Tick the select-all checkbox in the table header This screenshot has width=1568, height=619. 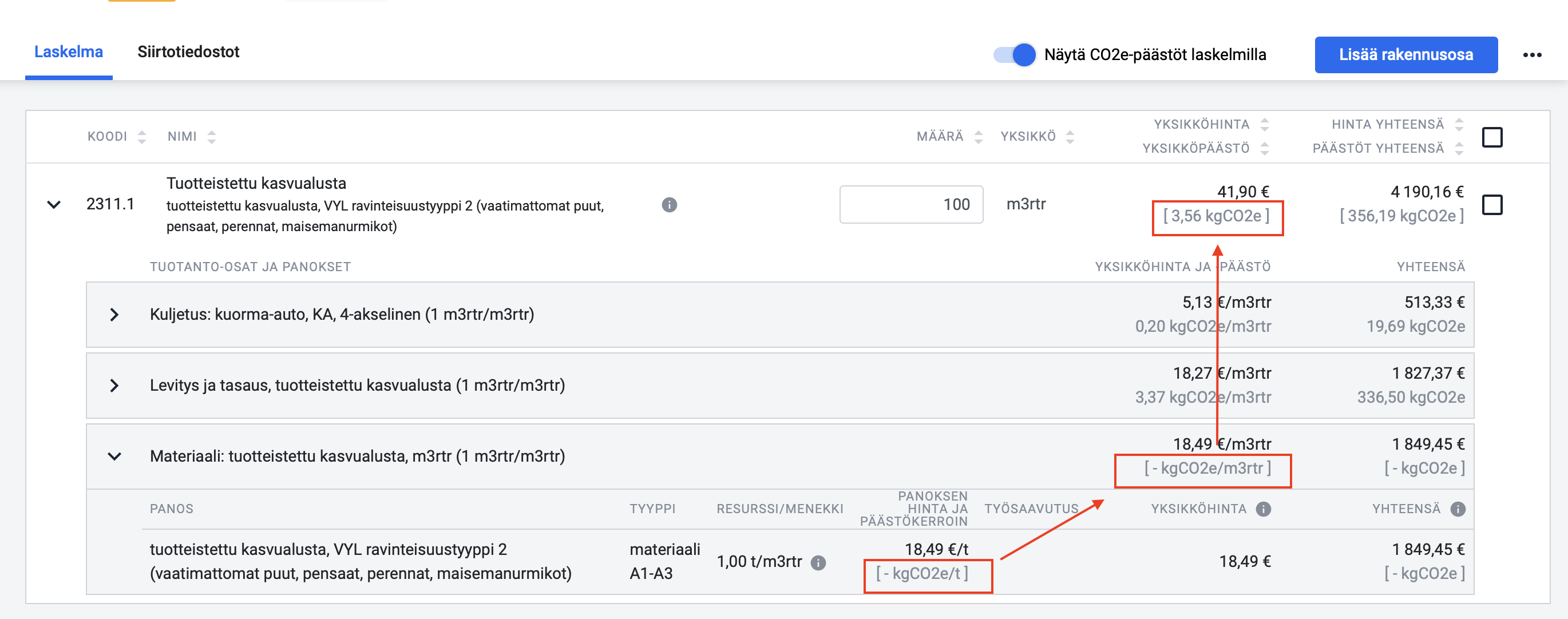[x=1492, y=137]
